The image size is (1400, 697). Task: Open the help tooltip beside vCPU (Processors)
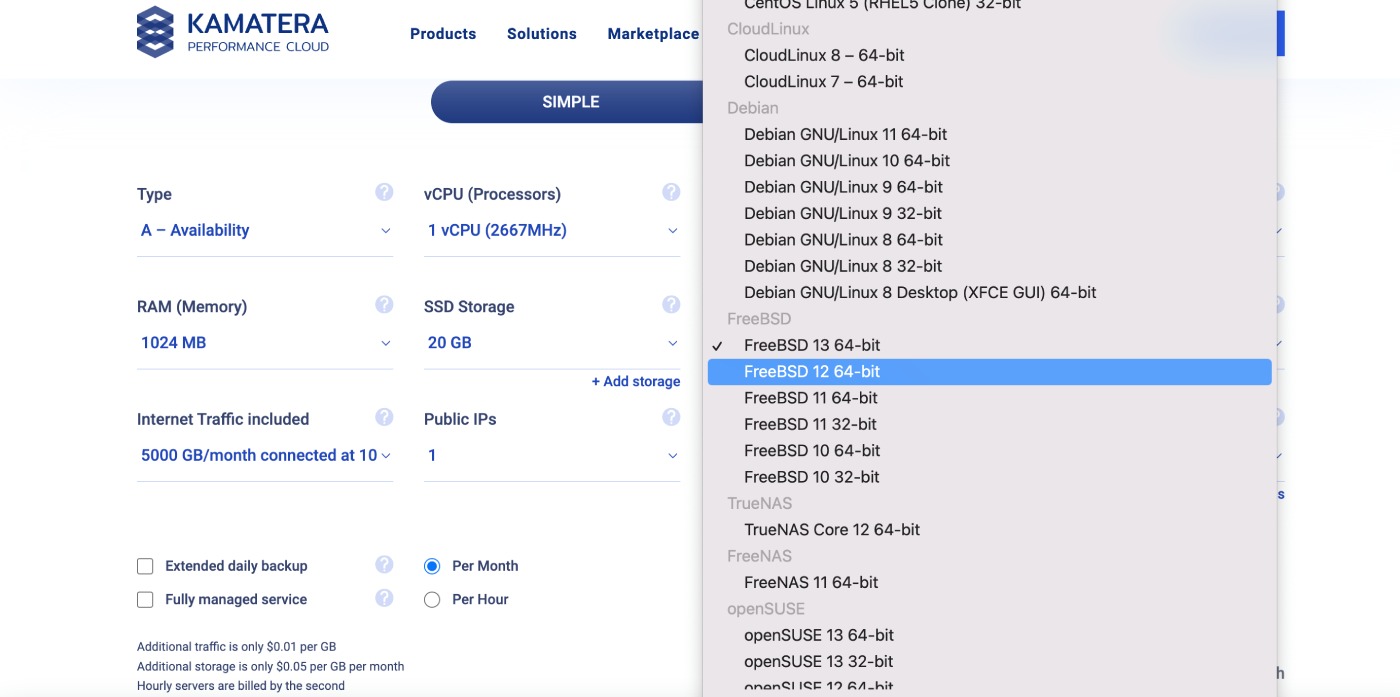click(671, 193)
